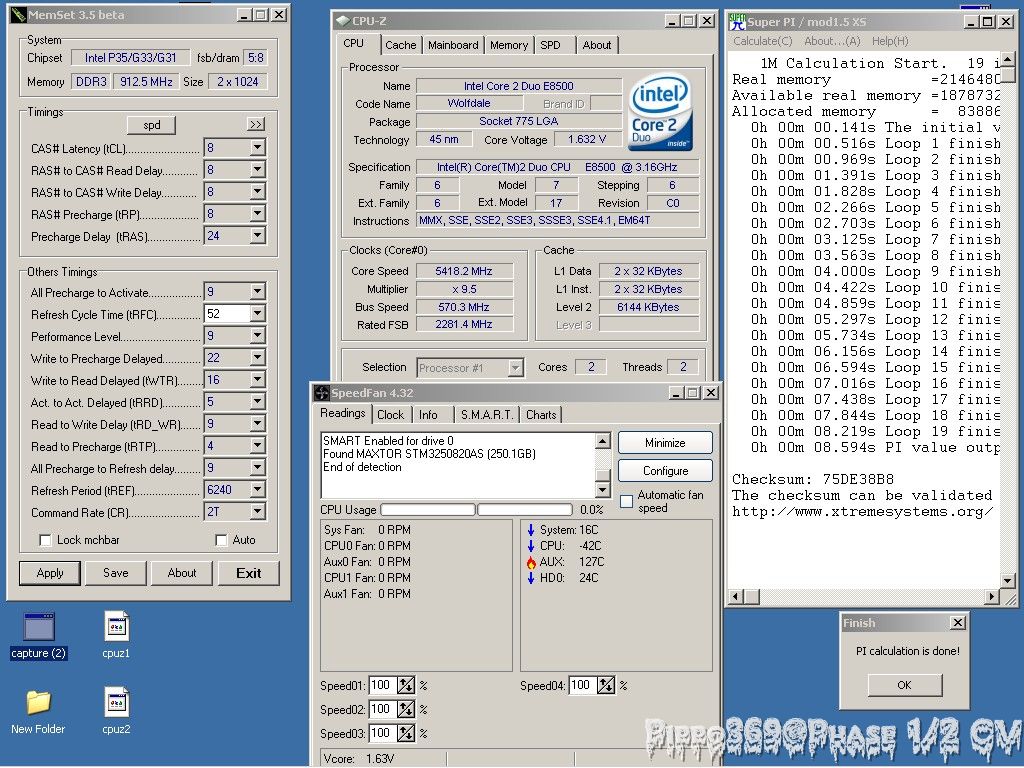Screen dimensions: 1024x768
Task: Click the MemSet title bar icon
Action: (18, 15)
